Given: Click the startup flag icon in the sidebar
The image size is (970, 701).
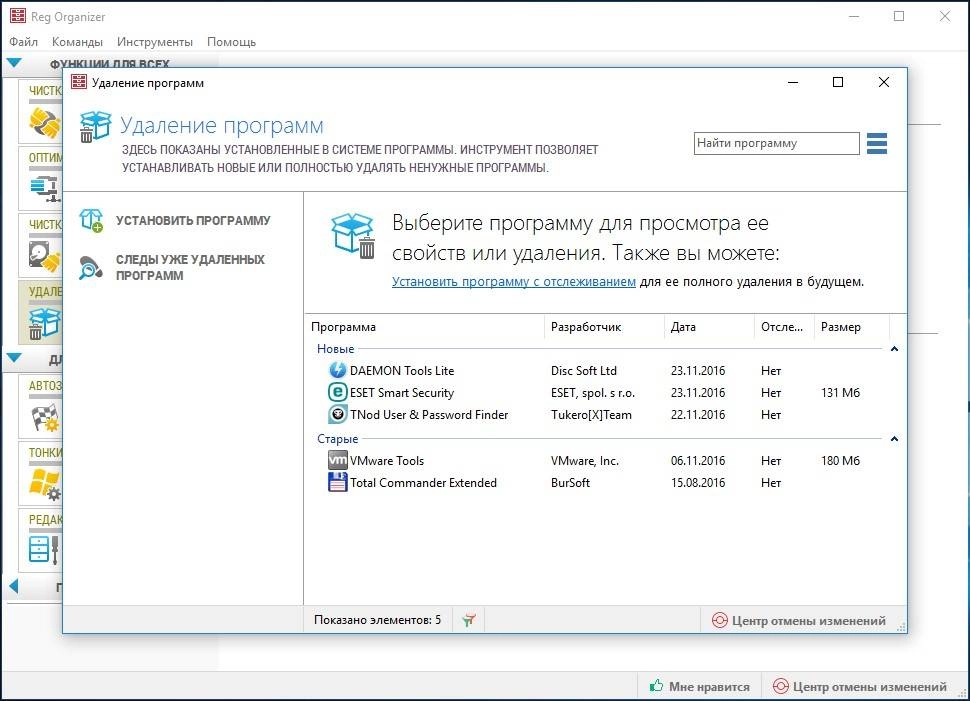Looking at the screenshot, I should click(x=45, y=417).
